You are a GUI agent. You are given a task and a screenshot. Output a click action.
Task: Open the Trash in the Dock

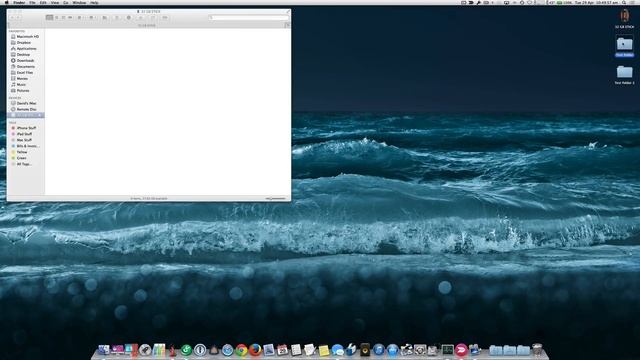pyautogui.click(x=537, y=350)
